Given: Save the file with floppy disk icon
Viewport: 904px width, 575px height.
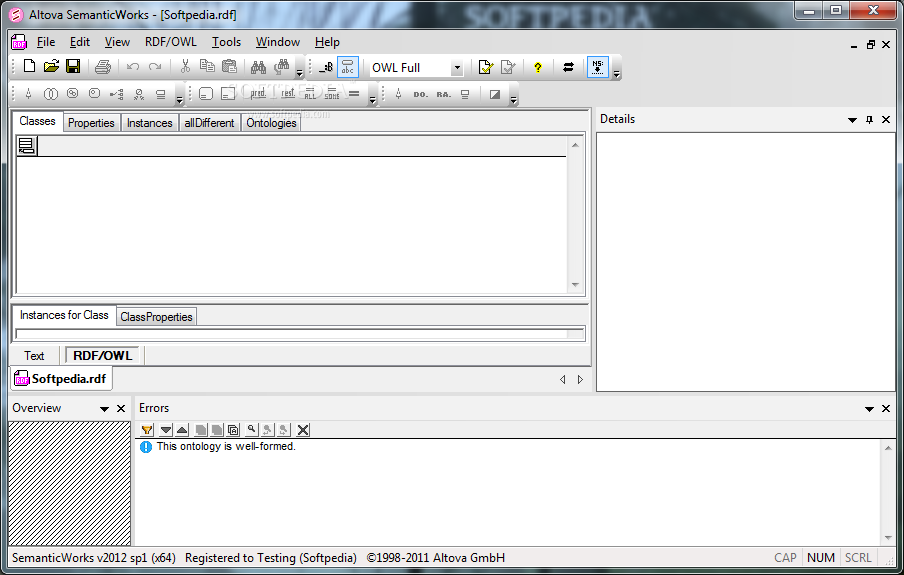Looking at the screenshot, I should [73, 66].
